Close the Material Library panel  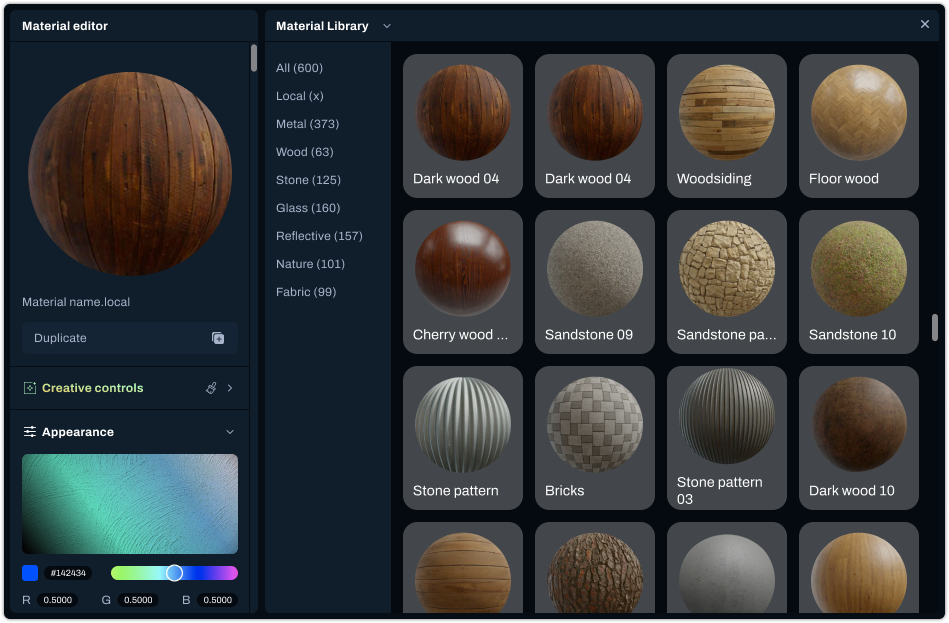[924, 24]
